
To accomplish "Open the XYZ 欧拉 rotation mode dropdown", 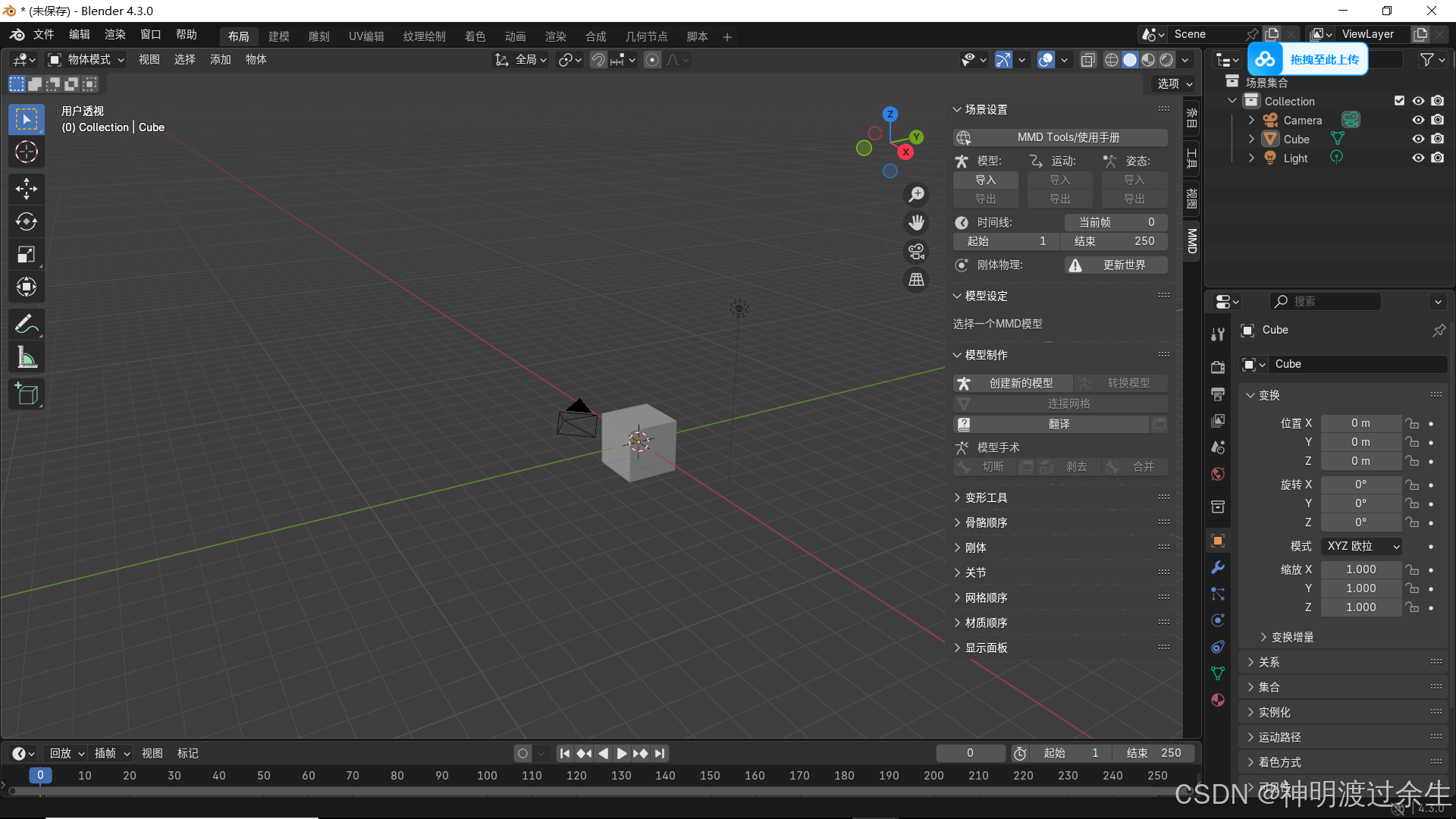I will point(1362,546).
